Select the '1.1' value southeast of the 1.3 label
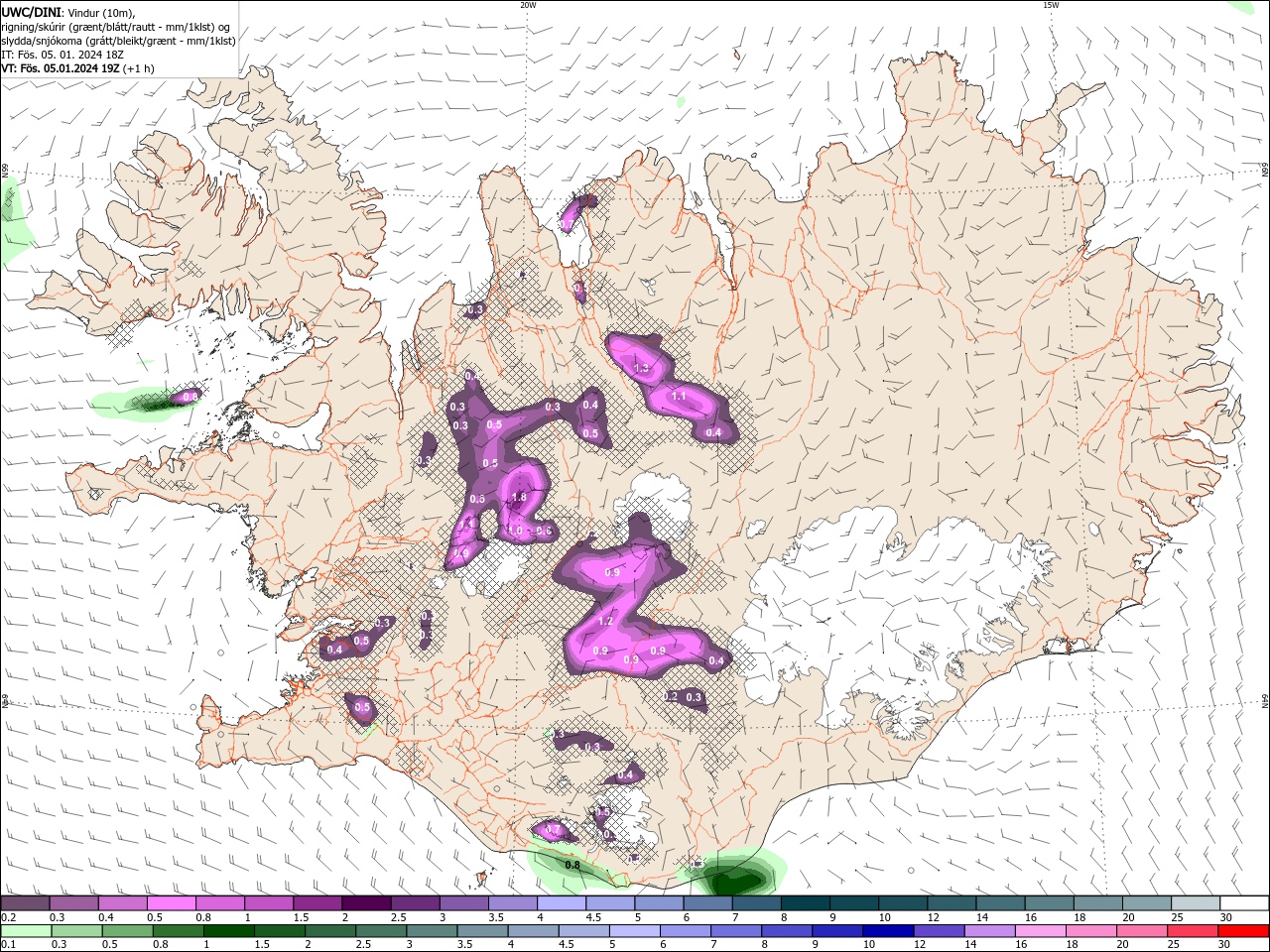Viewport: 1270px width, 952px height. (x=679, y=396)
